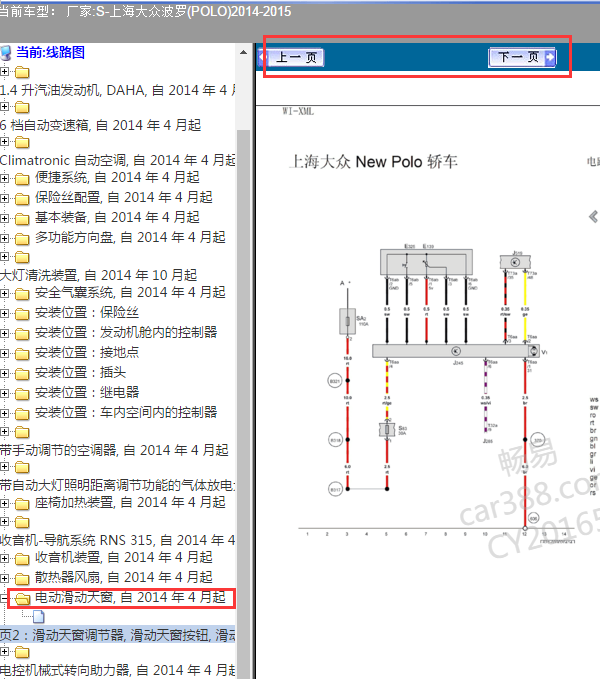Screen dimensions: 600x679
Task: Click folder icon above 1.4 升汽油发动机
Action: [22, 71]
